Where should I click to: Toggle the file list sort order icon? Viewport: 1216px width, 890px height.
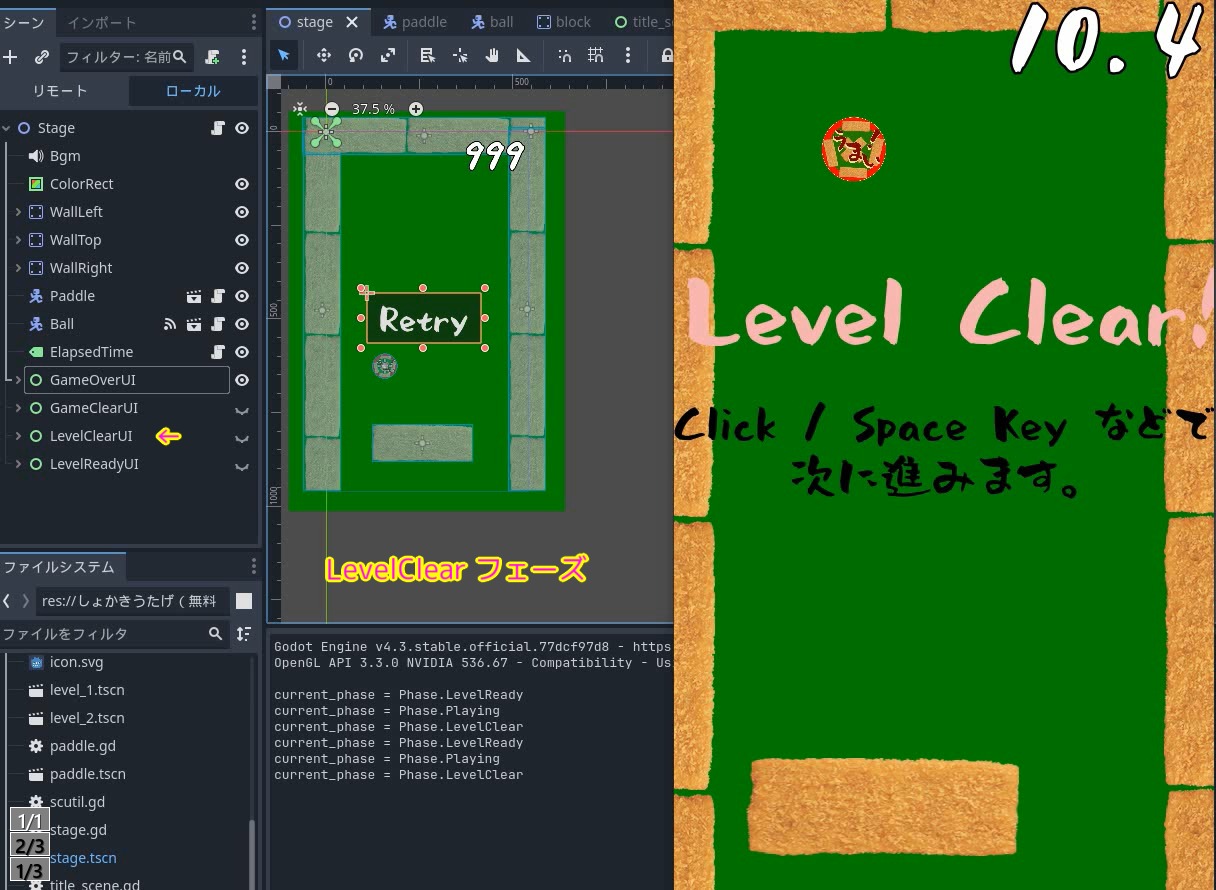[243, 634]
